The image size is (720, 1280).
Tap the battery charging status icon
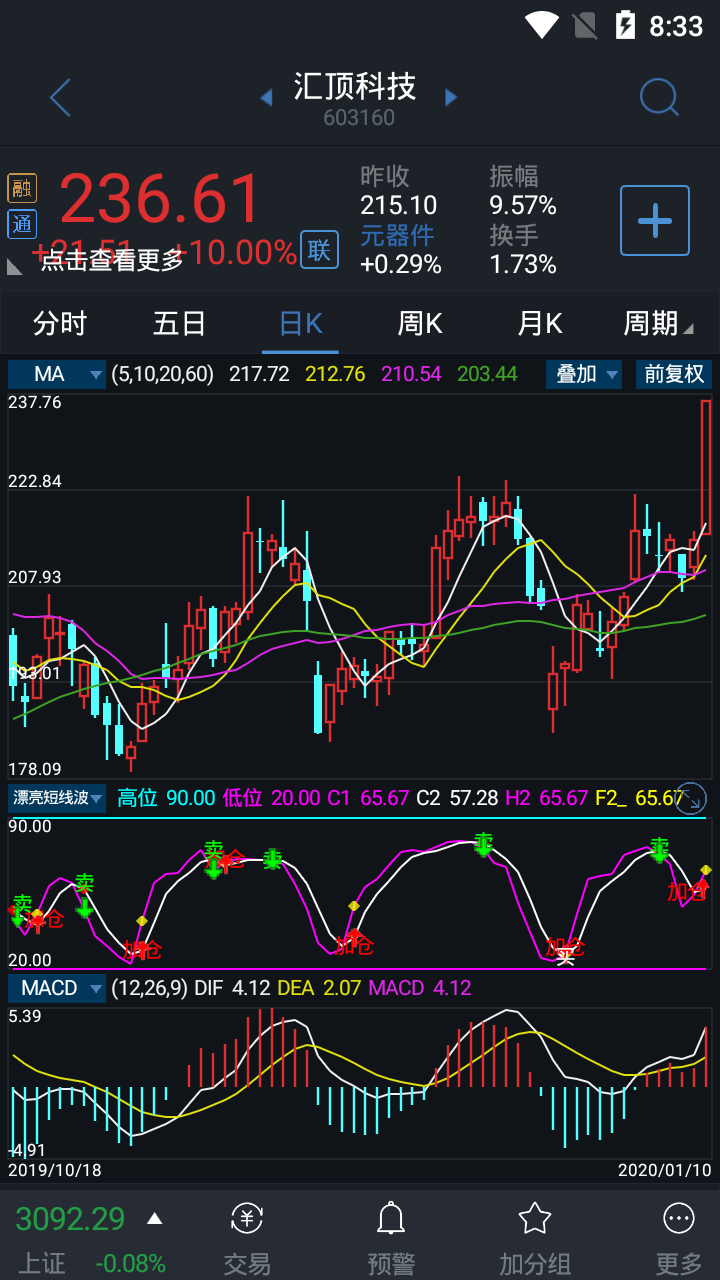click(625, 25)
